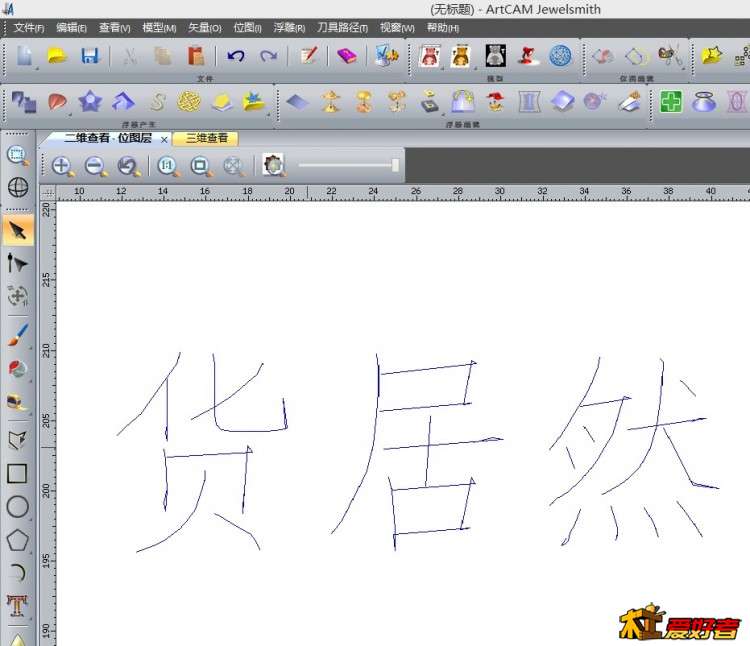Open the 视窗 (Window) menu
This screenshot has width=750, height=646.
tap(397, 28)
